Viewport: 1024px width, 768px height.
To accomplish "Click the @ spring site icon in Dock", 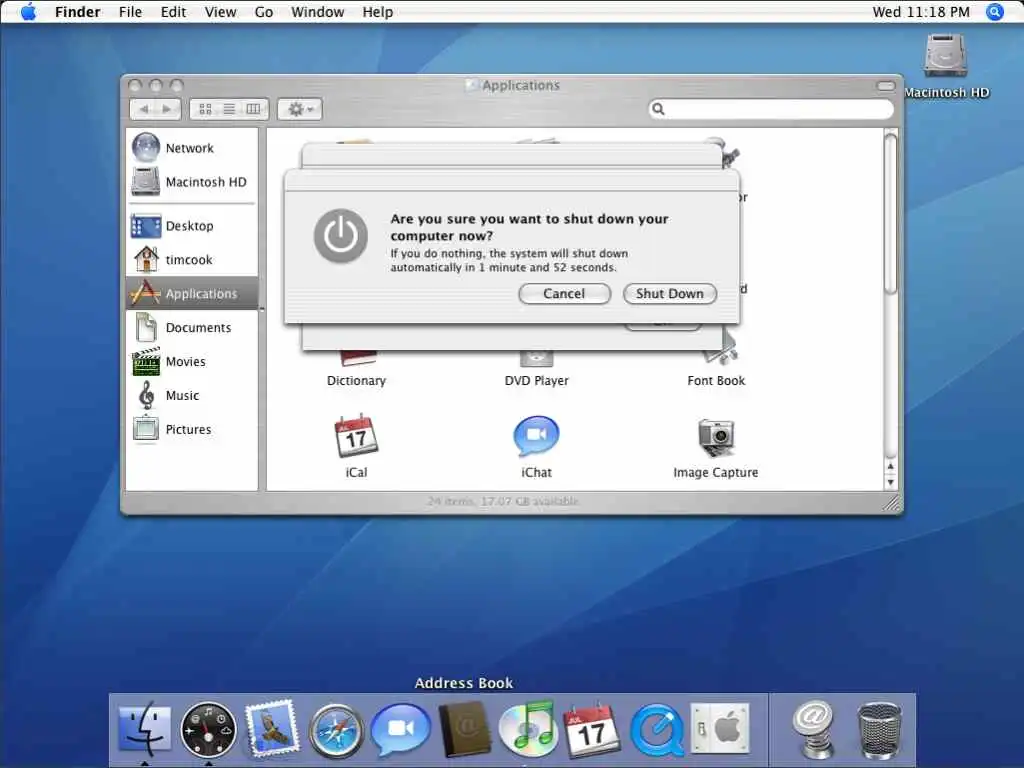I will tap(812, 729).
